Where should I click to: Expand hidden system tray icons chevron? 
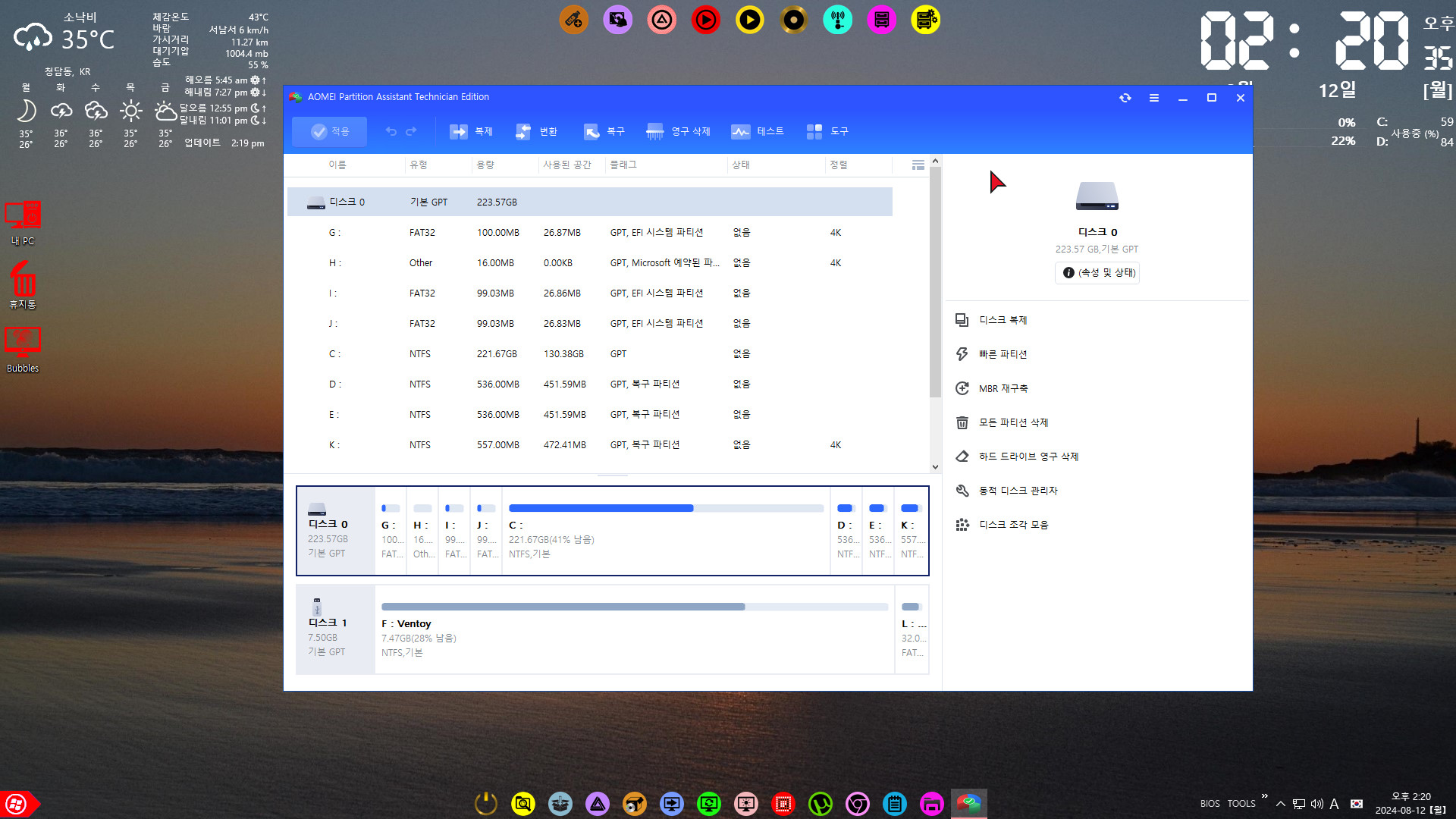pyautogui.click(x=1281, y=804)
